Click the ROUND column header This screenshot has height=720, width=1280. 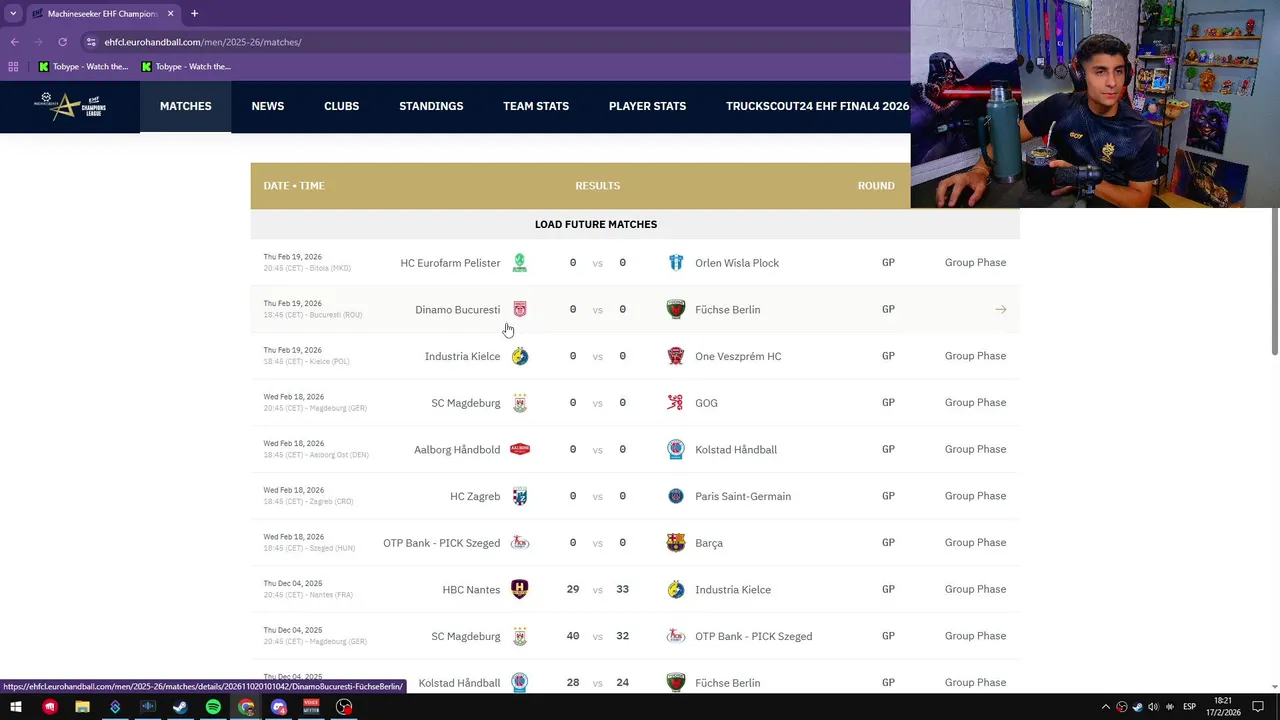point(876,186)
